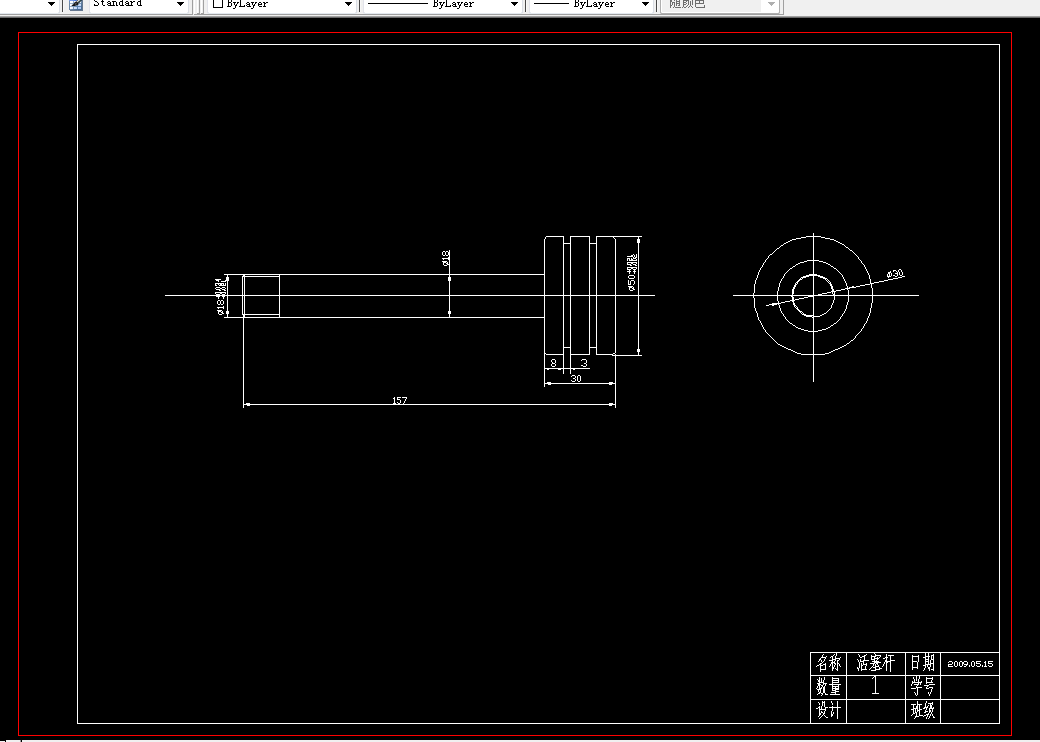Click the 活塞杆 part name text
Image resolution: width=1040 pixels, height=742 pixels.
875,662
